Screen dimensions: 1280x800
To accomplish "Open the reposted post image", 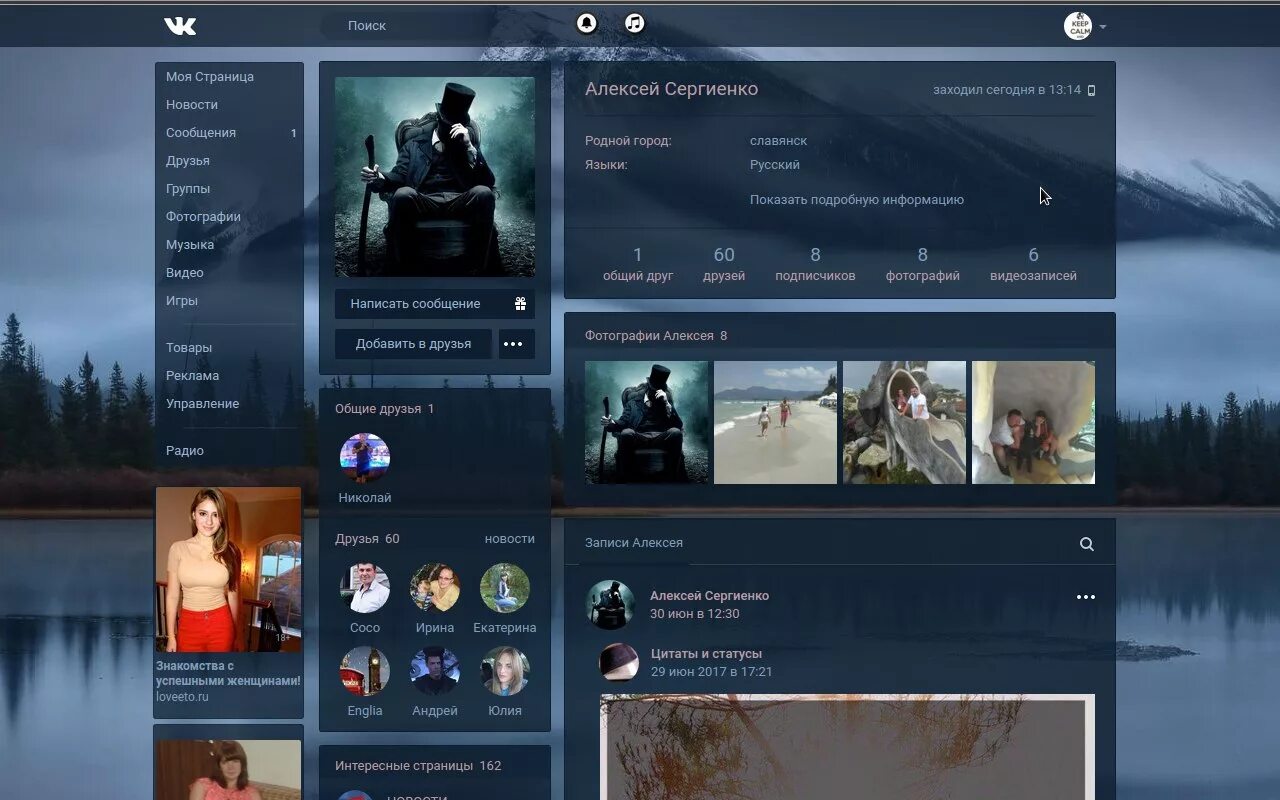I will 847,747.
